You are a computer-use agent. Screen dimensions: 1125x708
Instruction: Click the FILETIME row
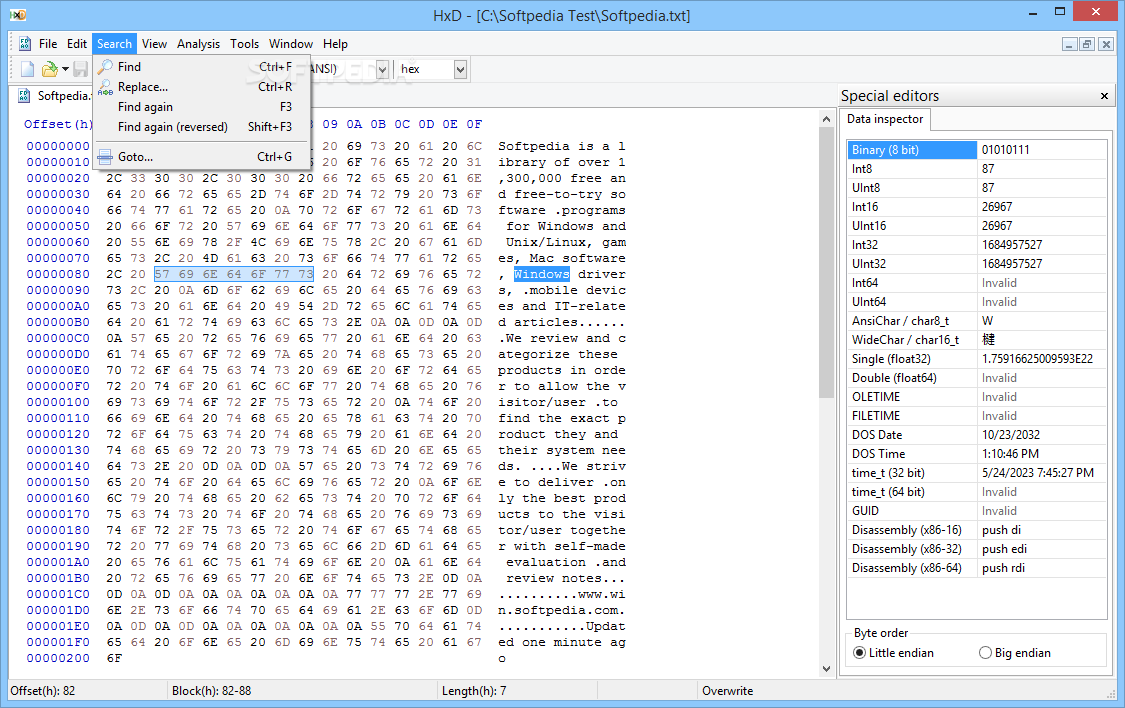point(976,416)
